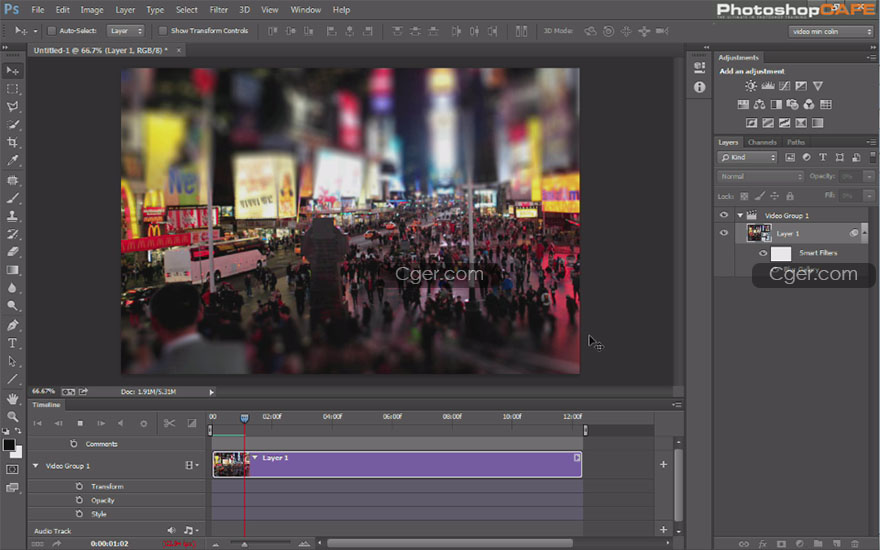Select the Eraser tool
This screenshot has height=550, width=880.
pos(12,252)
